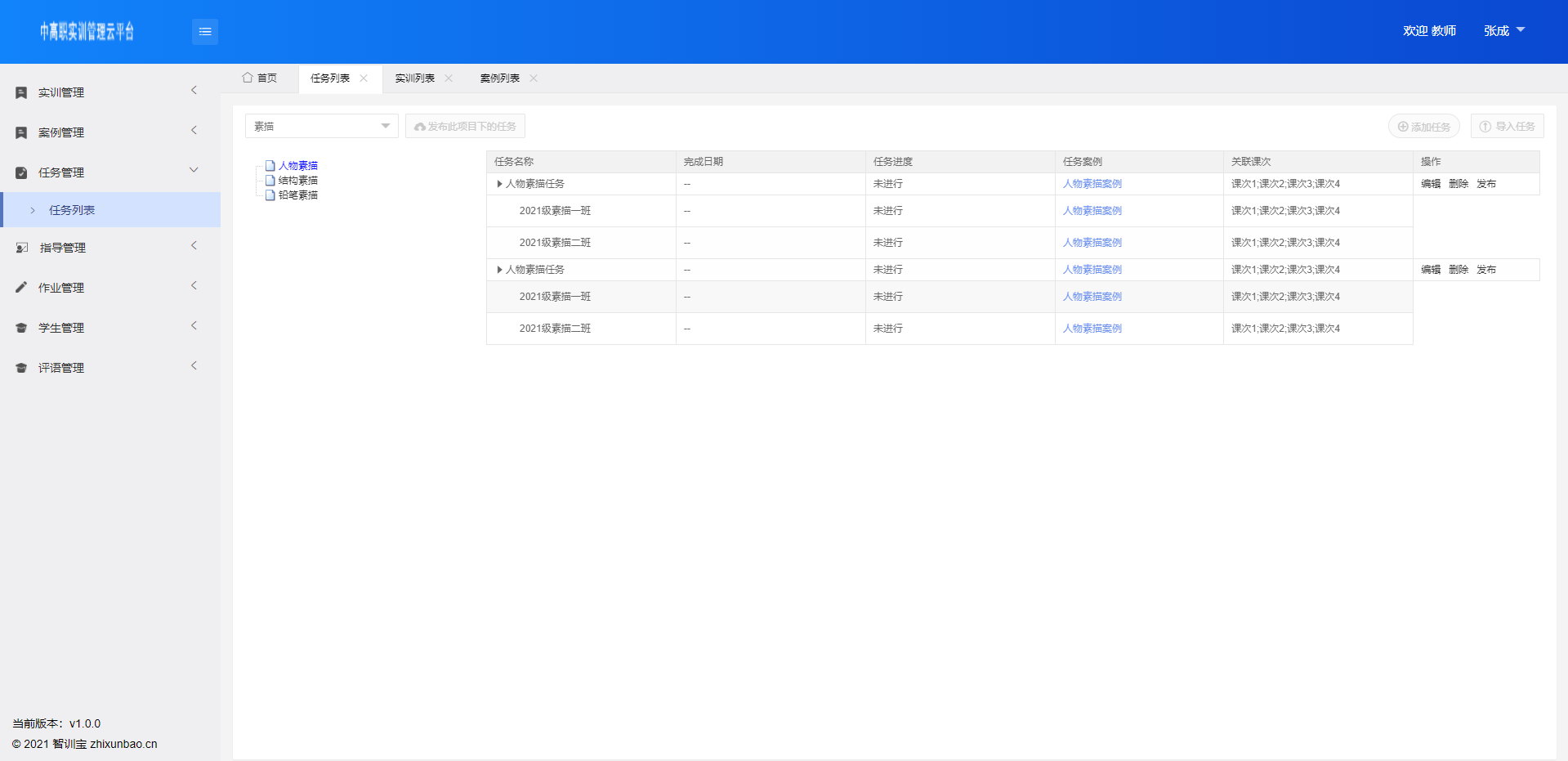Open the 素描 project dropdown

click(x=321, y=126)
